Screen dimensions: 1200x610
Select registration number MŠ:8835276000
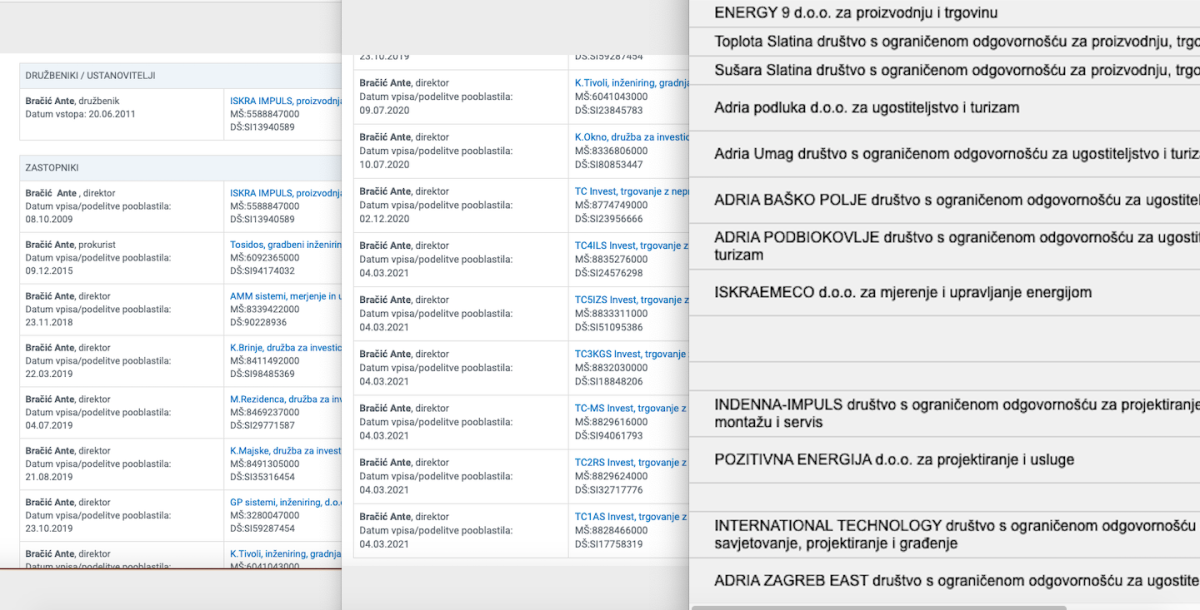(x=611, y=259)
